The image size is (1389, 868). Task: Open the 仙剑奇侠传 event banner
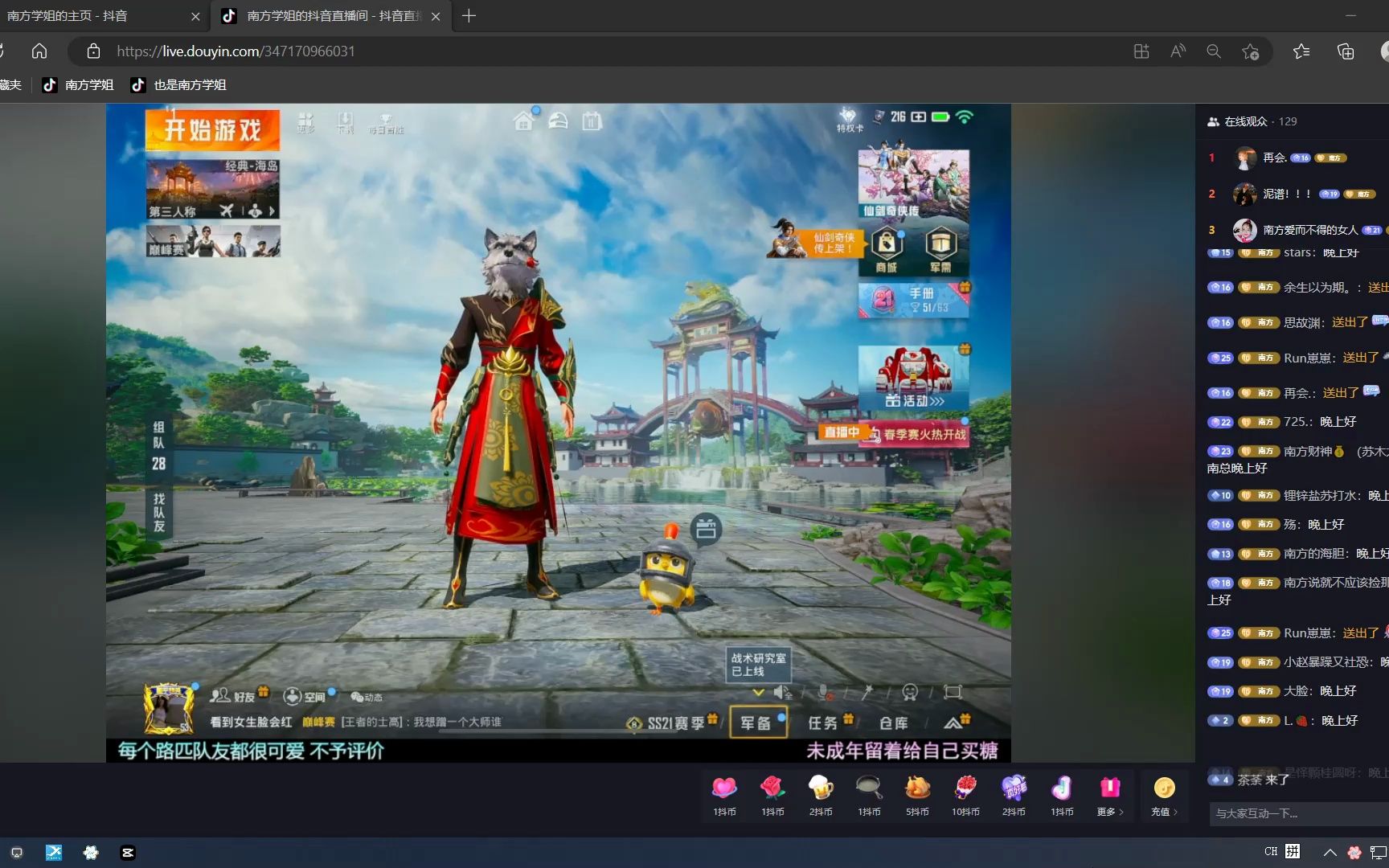pyautogui.click(x=913, y=184)
